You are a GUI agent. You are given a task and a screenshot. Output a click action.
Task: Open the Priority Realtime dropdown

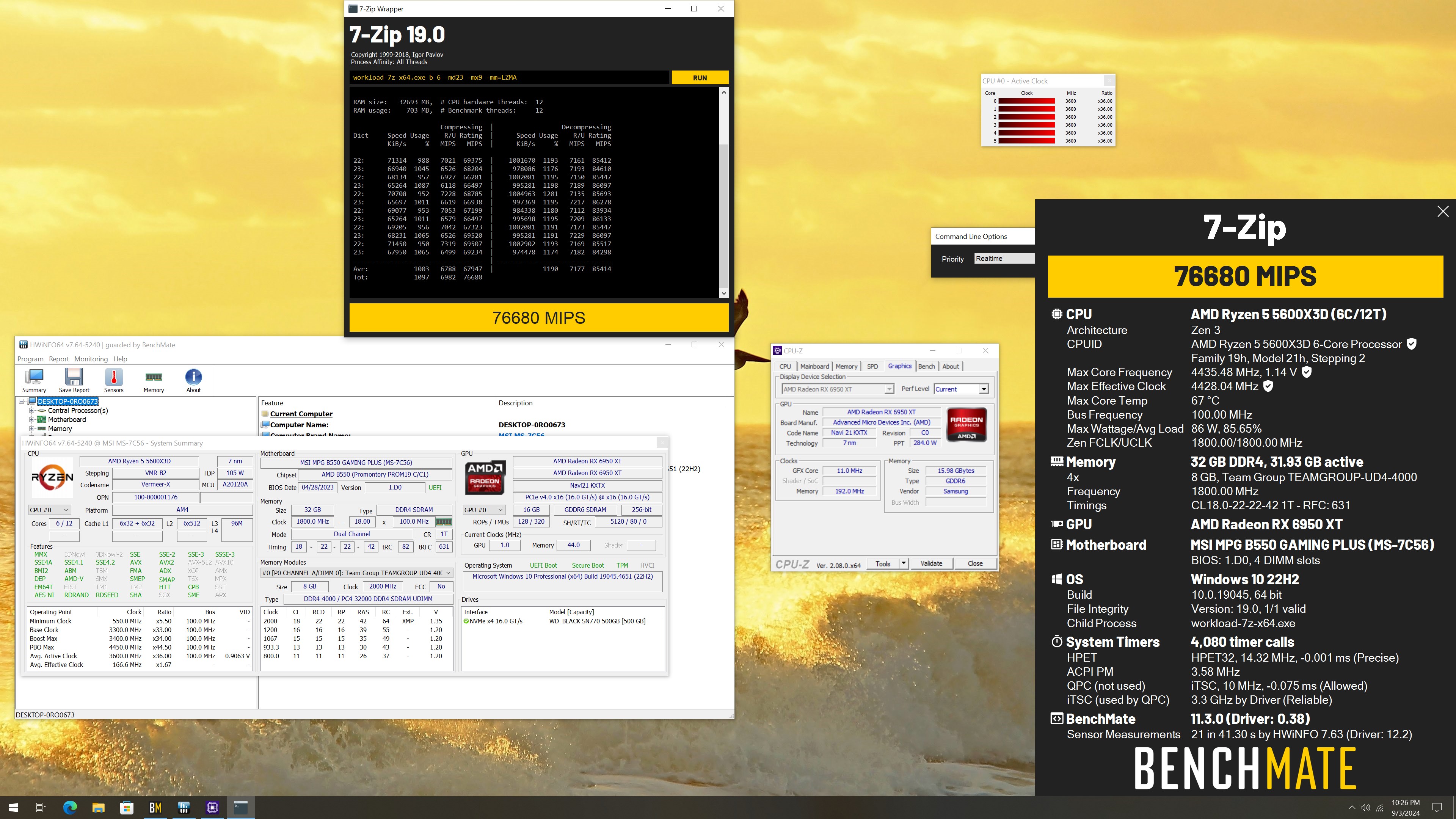point(1005,258)
